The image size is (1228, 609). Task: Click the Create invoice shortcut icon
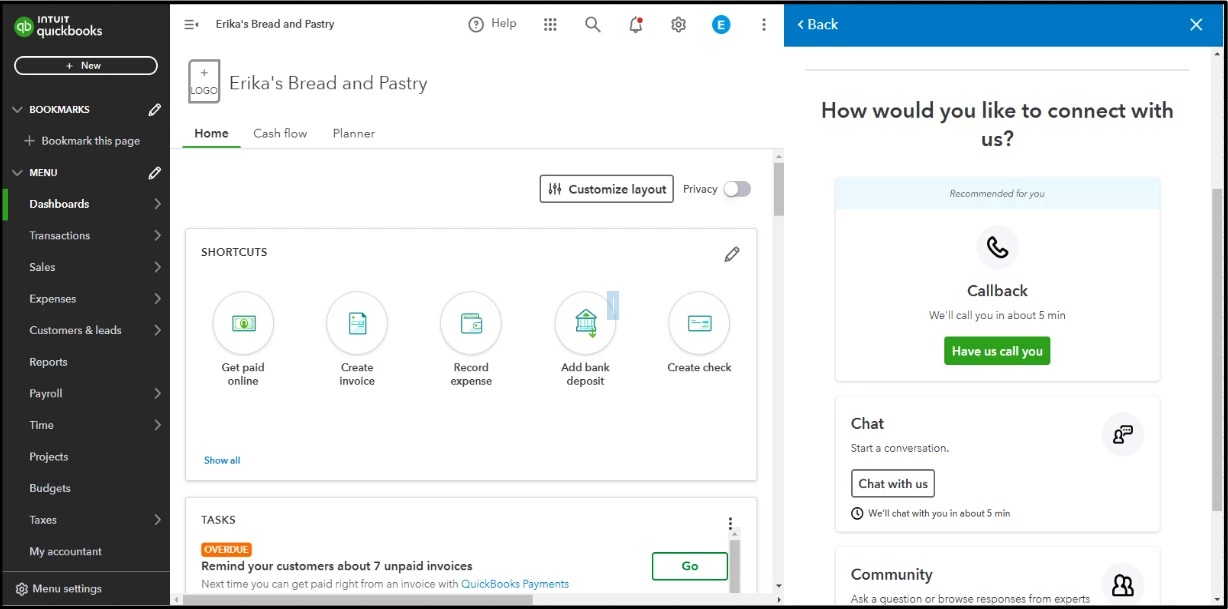coord(357,323)
